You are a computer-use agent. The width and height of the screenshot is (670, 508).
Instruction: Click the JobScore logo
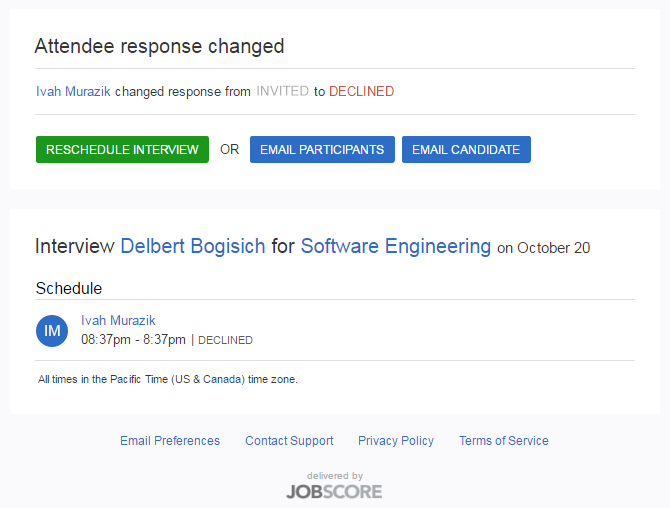(x=334, y=492)
